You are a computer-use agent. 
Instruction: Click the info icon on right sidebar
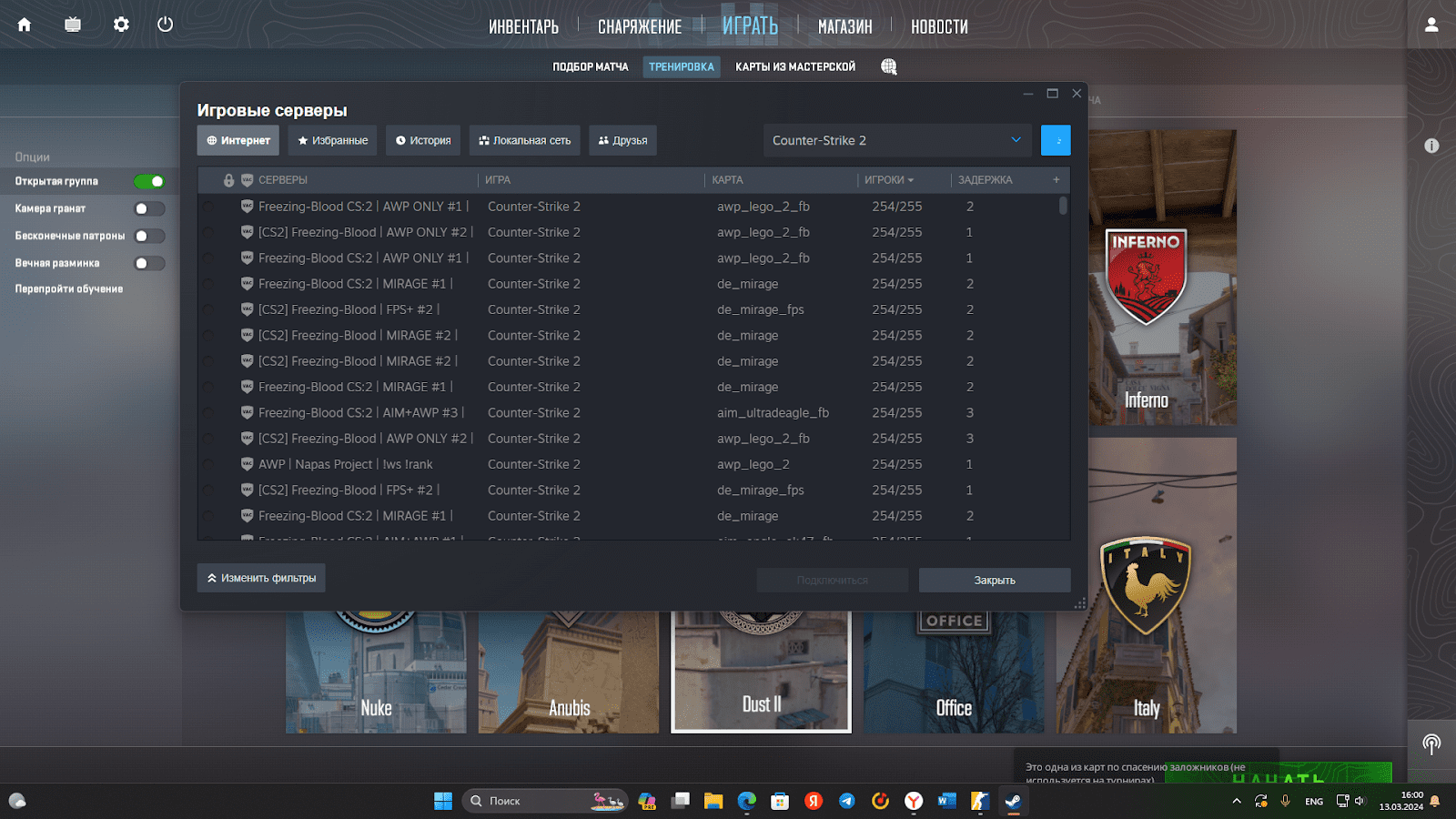coord(1431,146)
